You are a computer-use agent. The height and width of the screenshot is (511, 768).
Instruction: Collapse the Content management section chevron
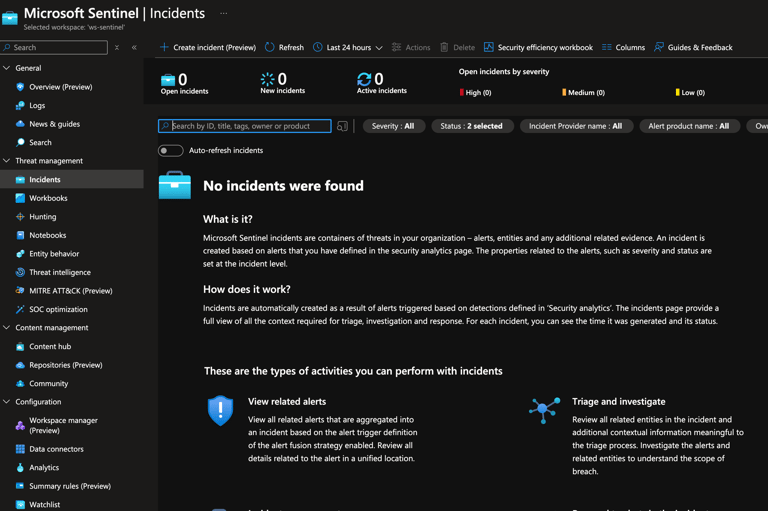point(6,328)
